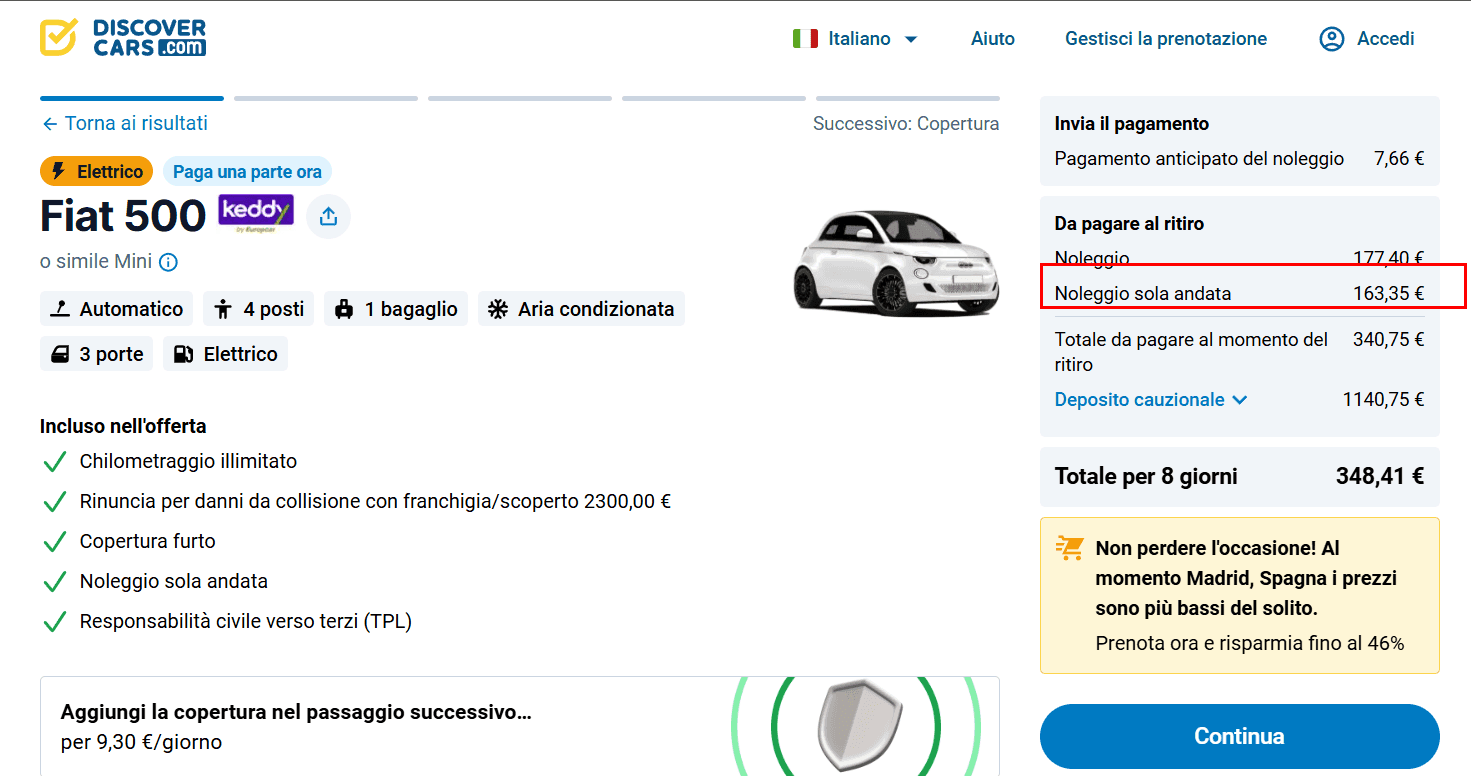Click the chevron next to Deposito cauzionale

pos(1240,400)
